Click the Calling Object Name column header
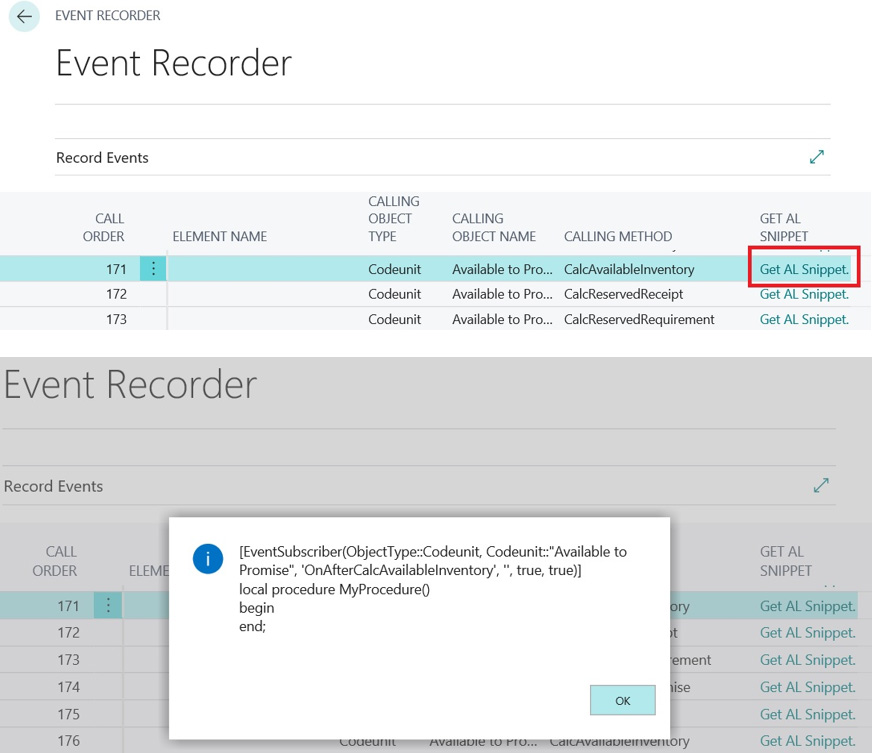 pos(494,227)
